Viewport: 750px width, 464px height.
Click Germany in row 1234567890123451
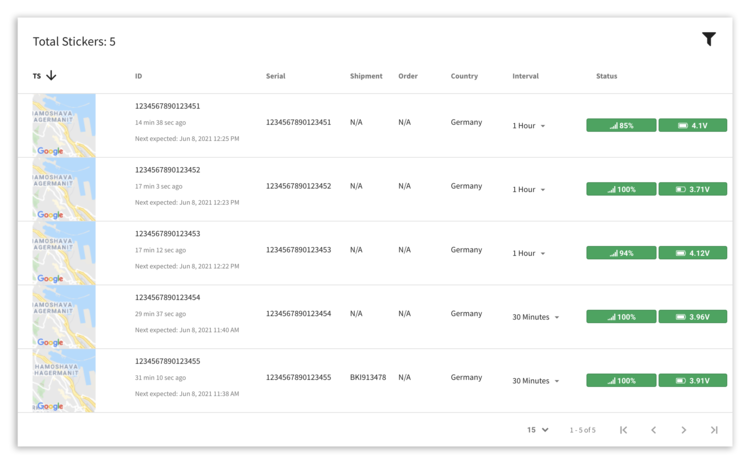[466, 122]
